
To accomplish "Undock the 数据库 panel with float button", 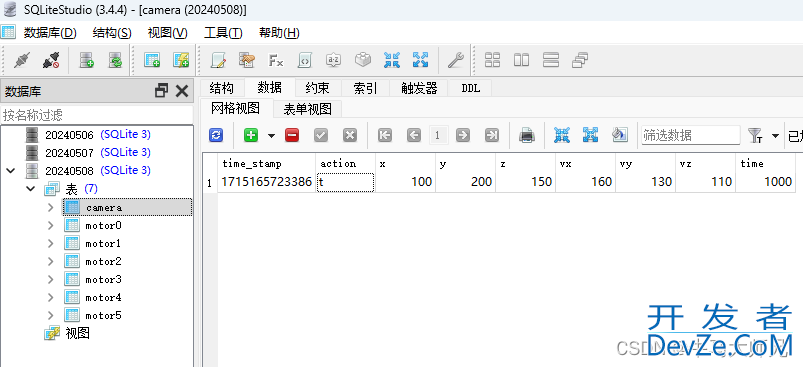I will [161, 91].
